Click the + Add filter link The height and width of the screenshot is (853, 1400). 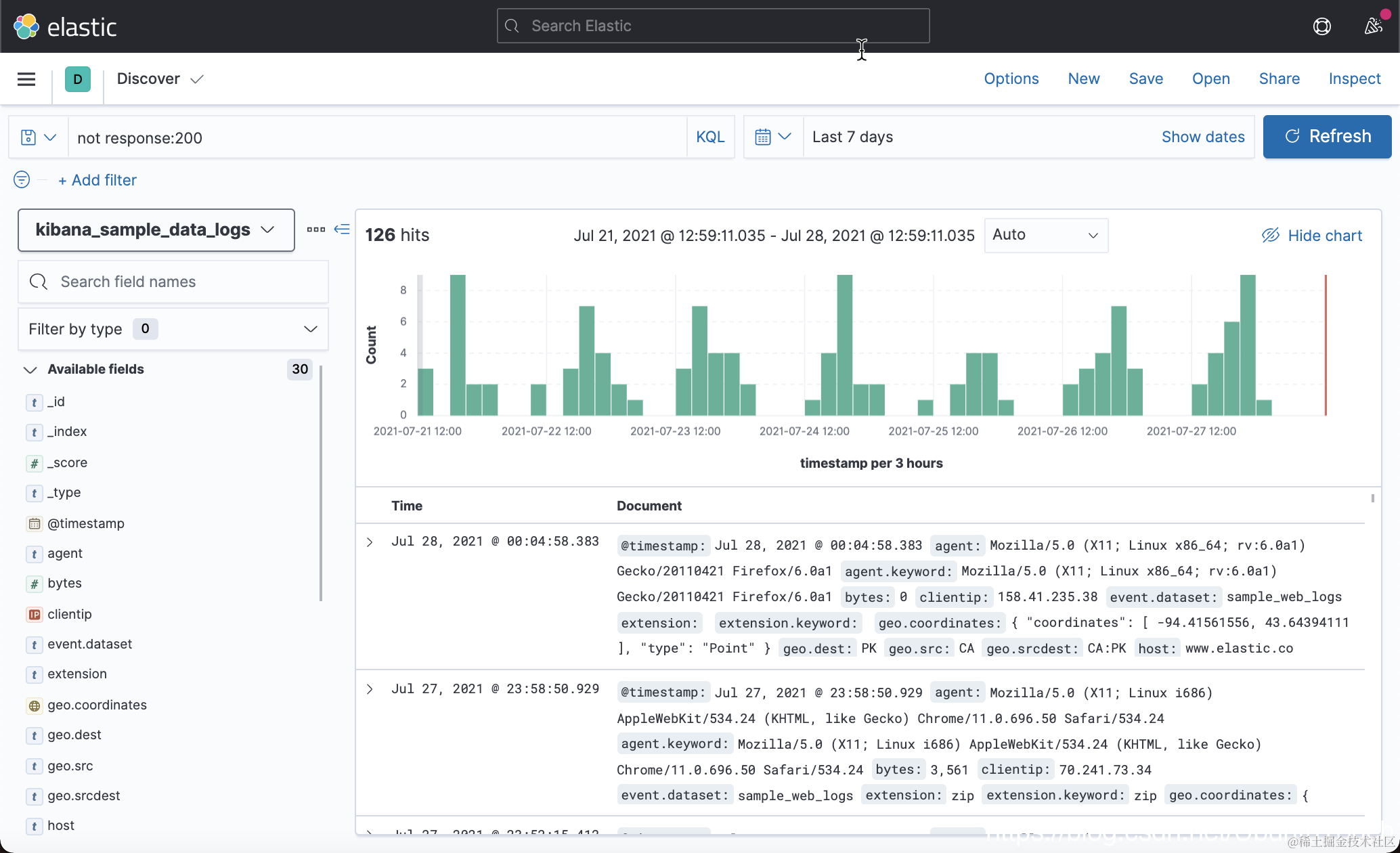(x=97, y=180)
